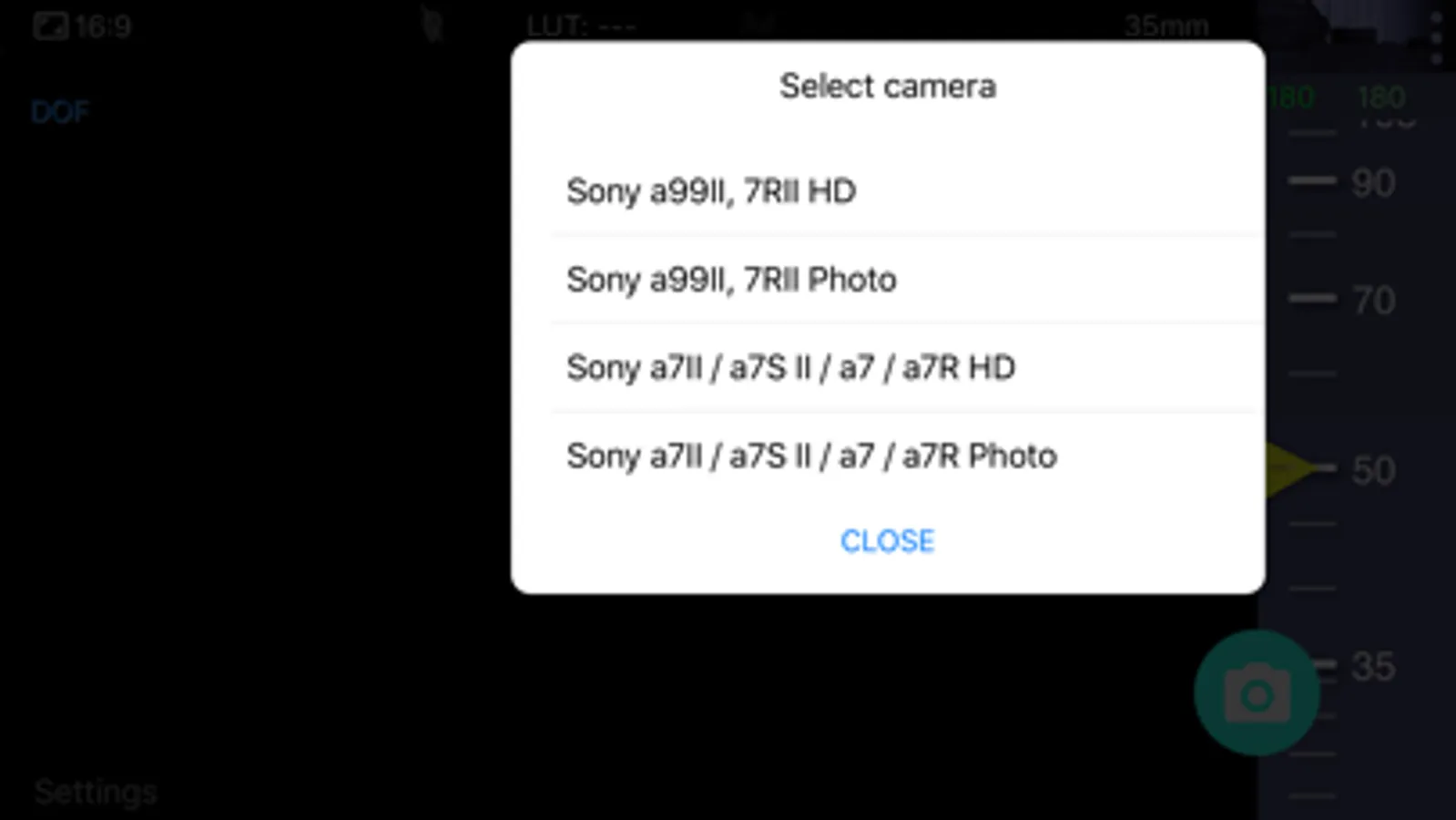Tap the dimmed icon left of LUT
Viewport: 1456px width, 820px height.
click(x=433, y=25)
